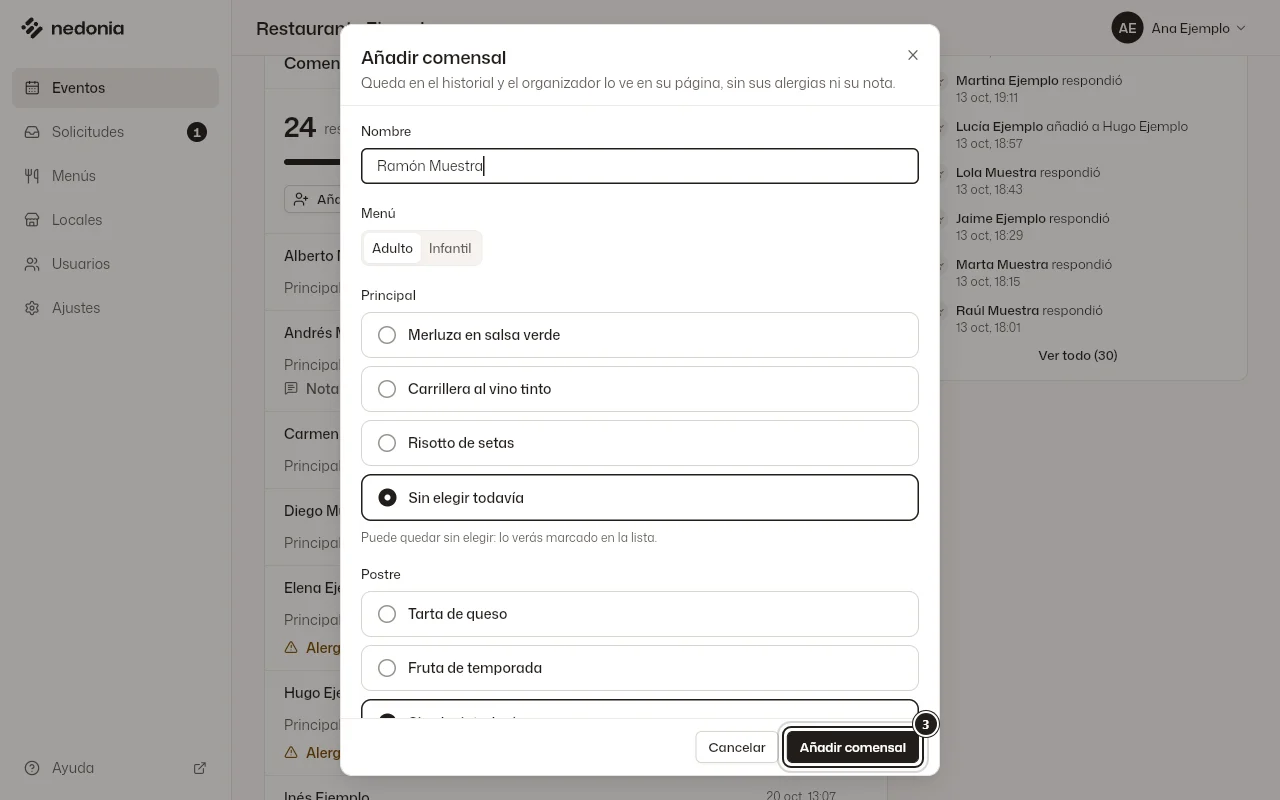Open the Menús utensils icon
1280x800 pixels.
pos(32,176)
